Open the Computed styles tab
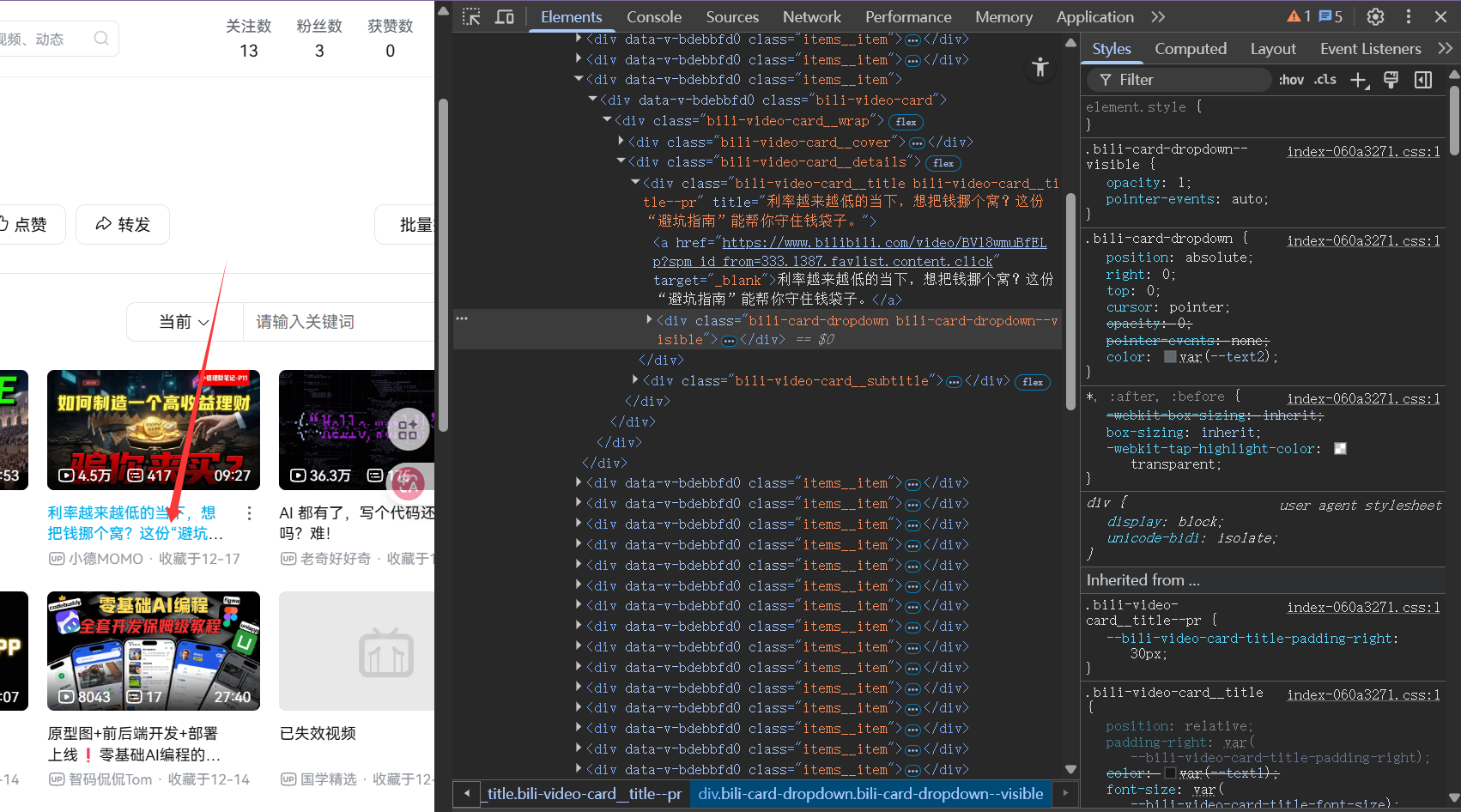This screenshot has width=1461, height=812. (x=1190, y=49)
